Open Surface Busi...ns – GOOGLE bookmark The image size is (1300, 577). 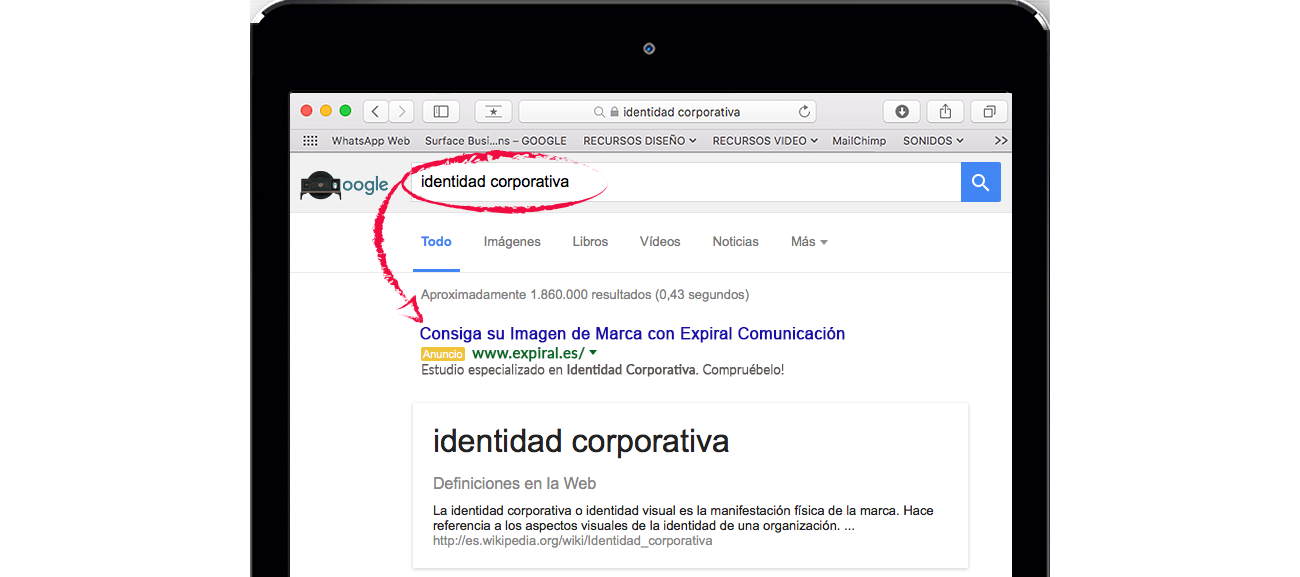coord(496,141)
